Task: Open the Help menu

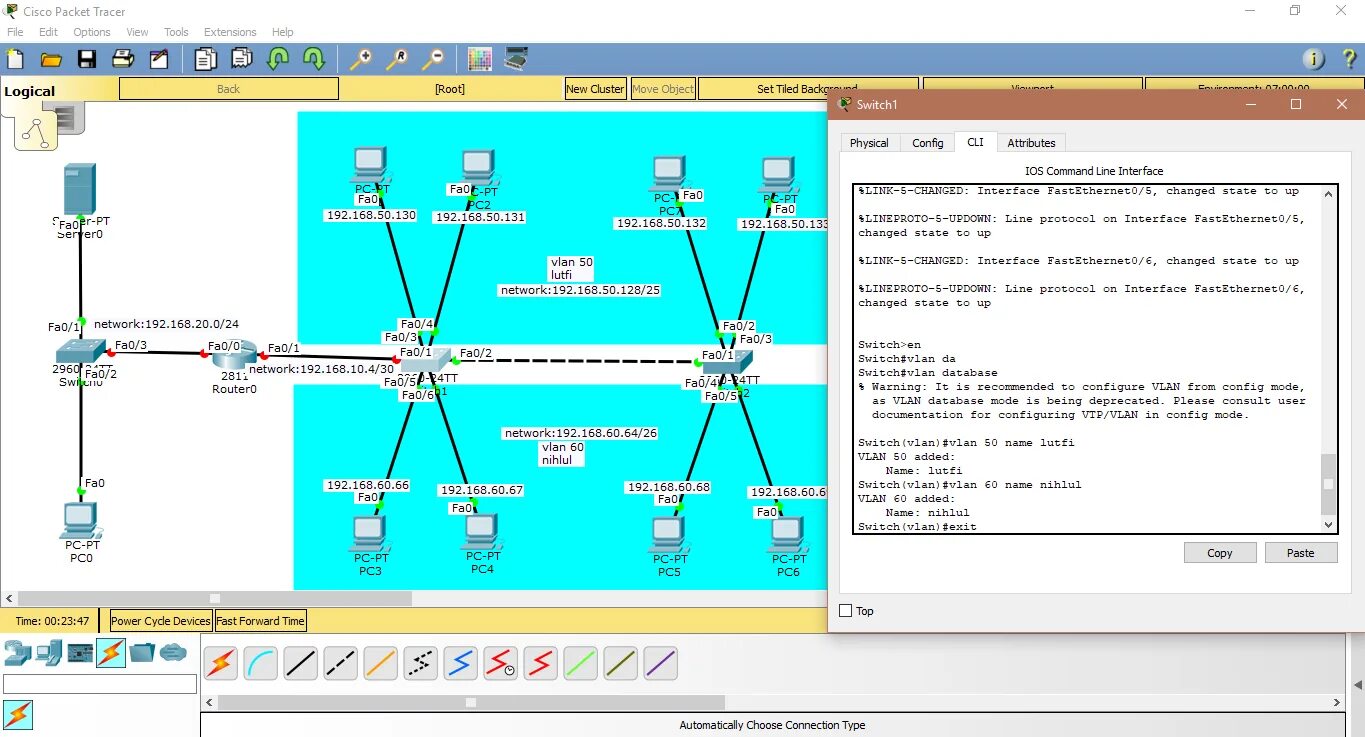Action: click(283, 32)
